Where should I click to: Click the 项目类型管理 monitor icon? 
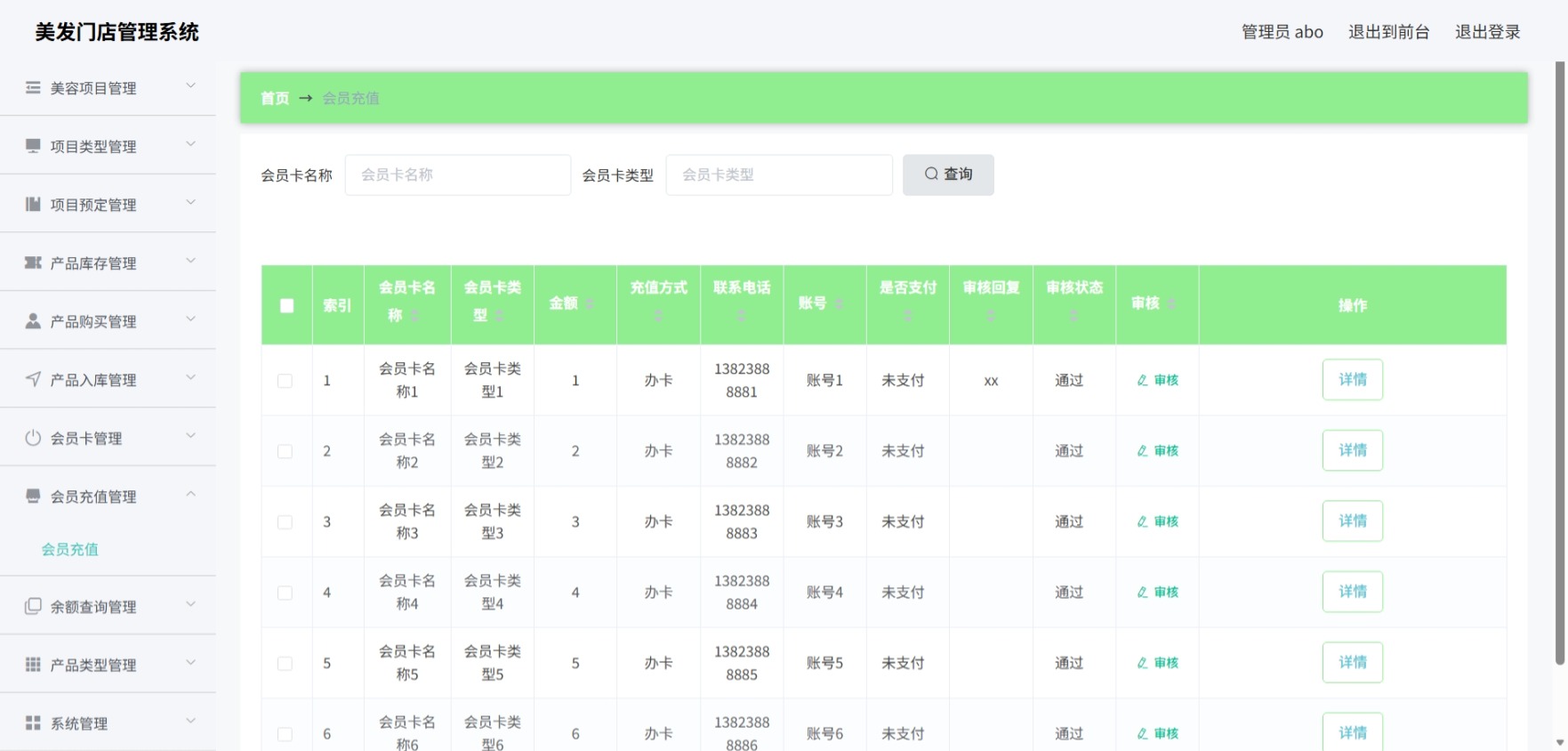tap(33, 146)
